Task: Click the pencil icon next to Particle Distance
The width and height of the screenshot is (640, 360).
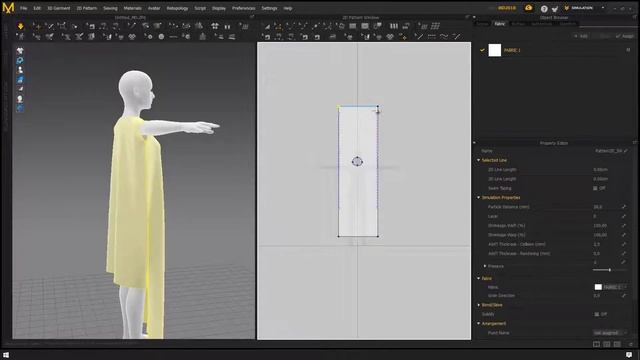Action: pyautogui.click(x=624, y=207)
